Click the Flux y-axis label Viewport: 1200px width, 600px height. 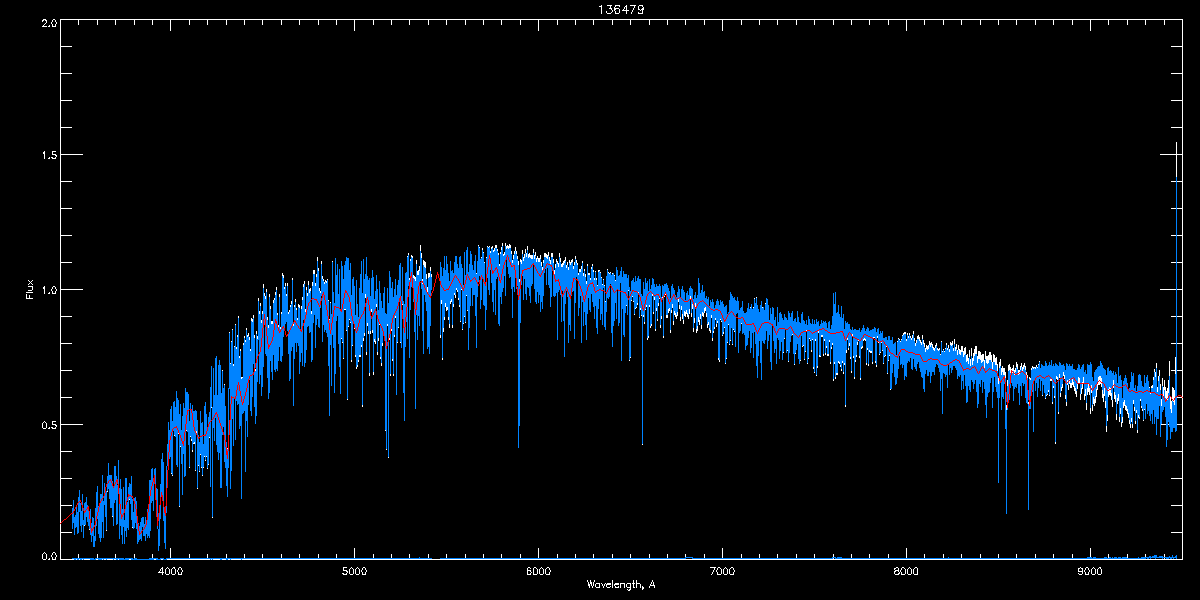(x=29, y=289)
